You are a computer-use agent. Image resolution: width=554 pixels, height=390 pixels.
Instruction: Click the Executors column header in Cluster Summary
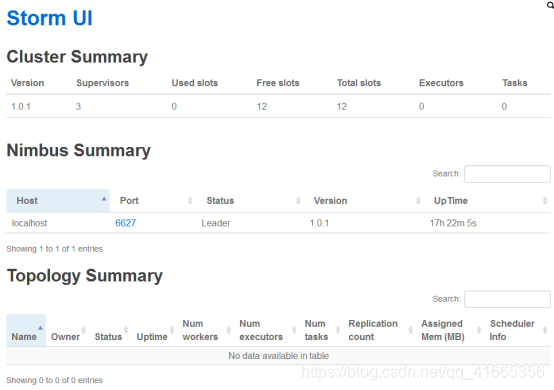coord(441,83)
